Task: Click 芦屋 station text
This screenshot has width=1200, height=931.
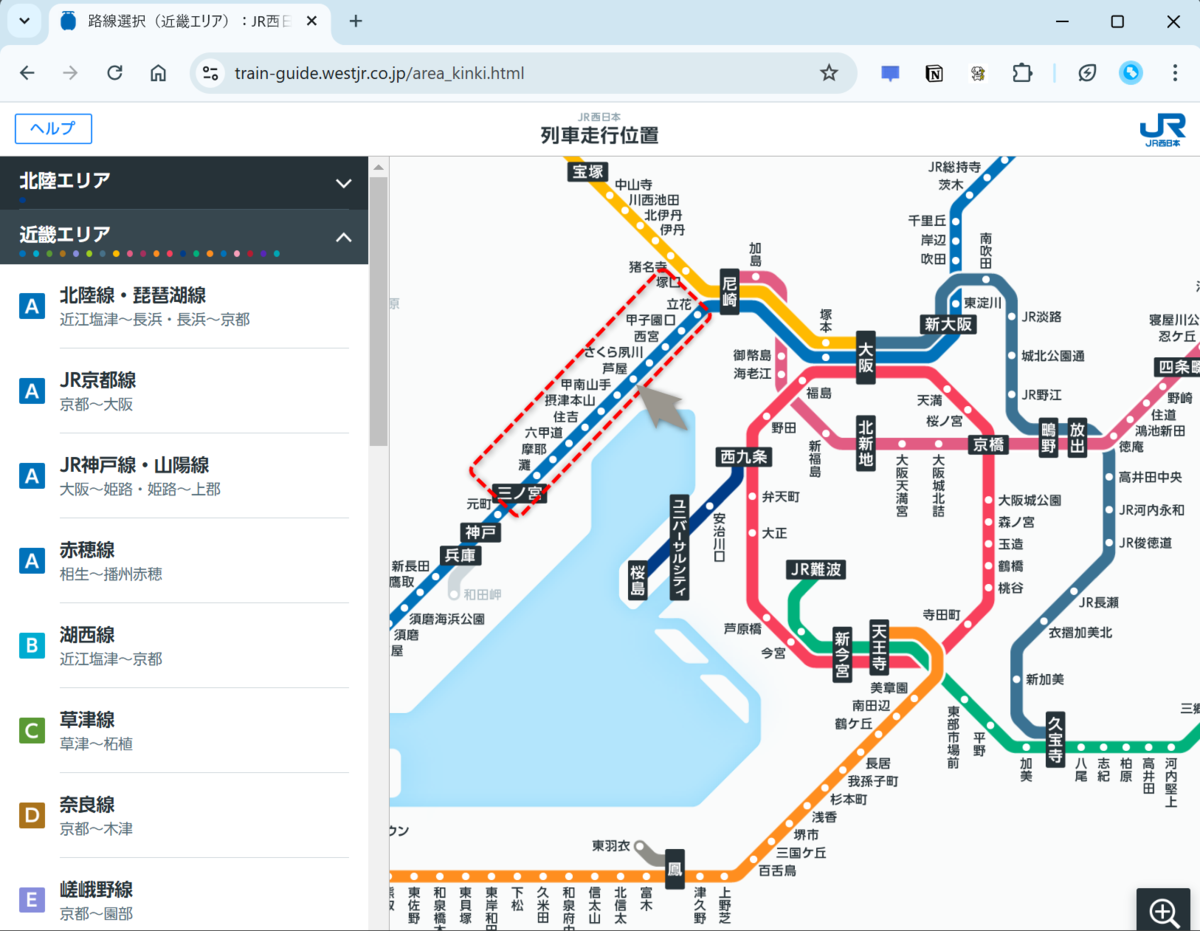Action: point(615,369)
